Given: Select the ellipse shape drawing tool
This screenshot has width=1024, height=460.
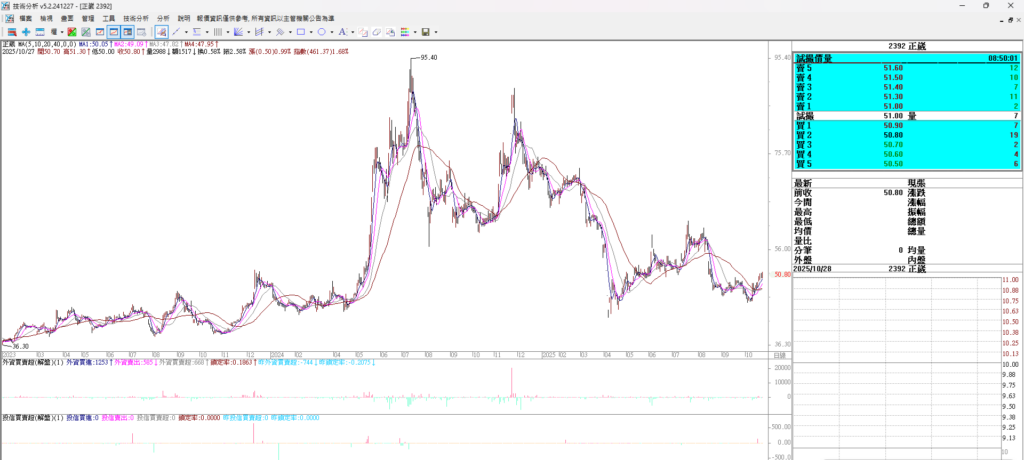Looking at the screenshot, I should pyautogui.click(x=321, y=32).
